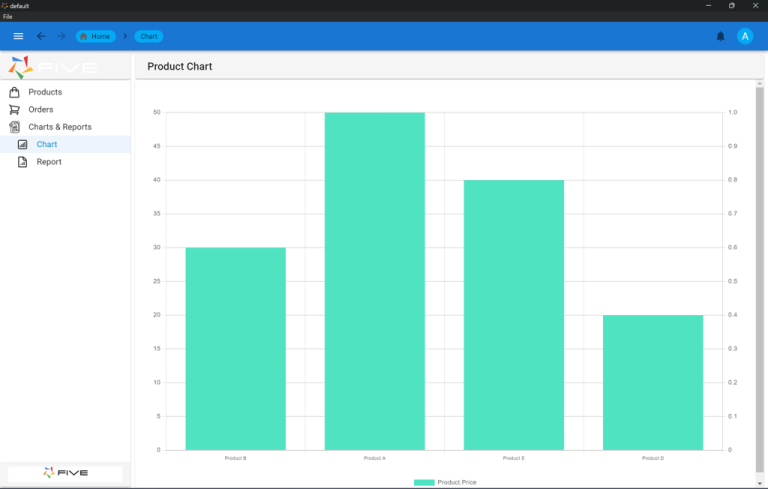
Task: Go to the Home breadcrumb
Action: [96, 36]
